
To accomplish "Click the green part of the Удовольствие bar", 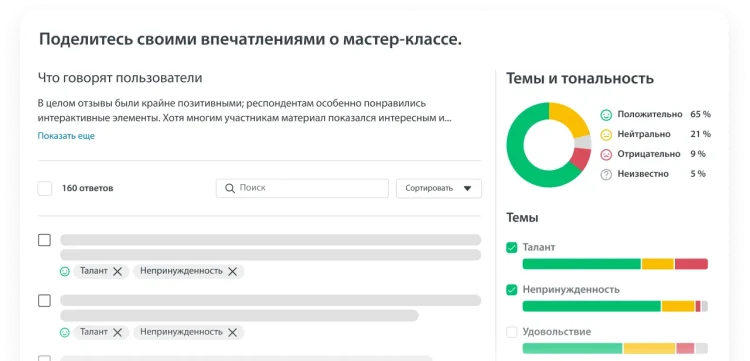I will [573, 348].
